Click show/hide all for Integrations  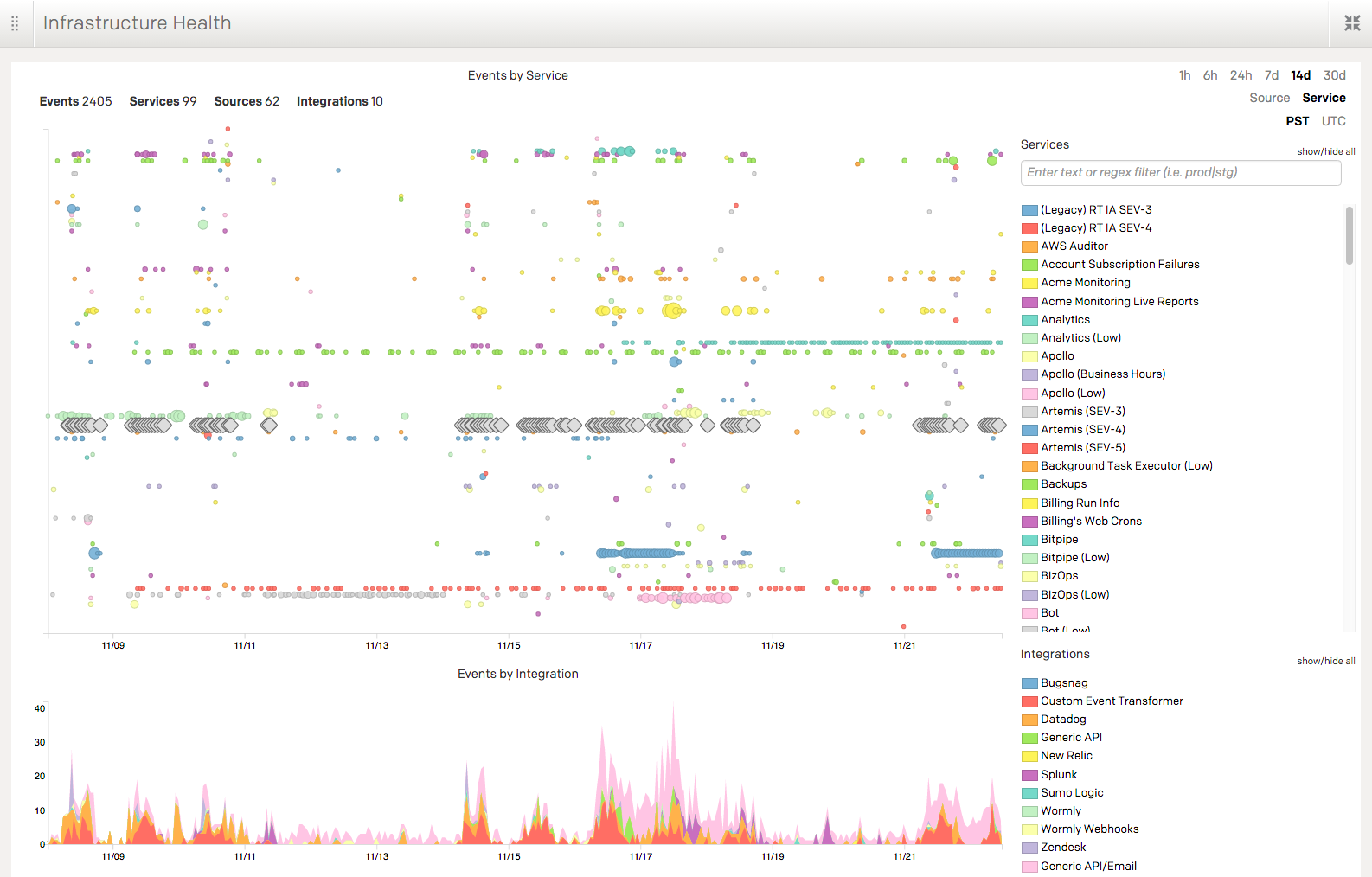click(x=1325, y=661)
